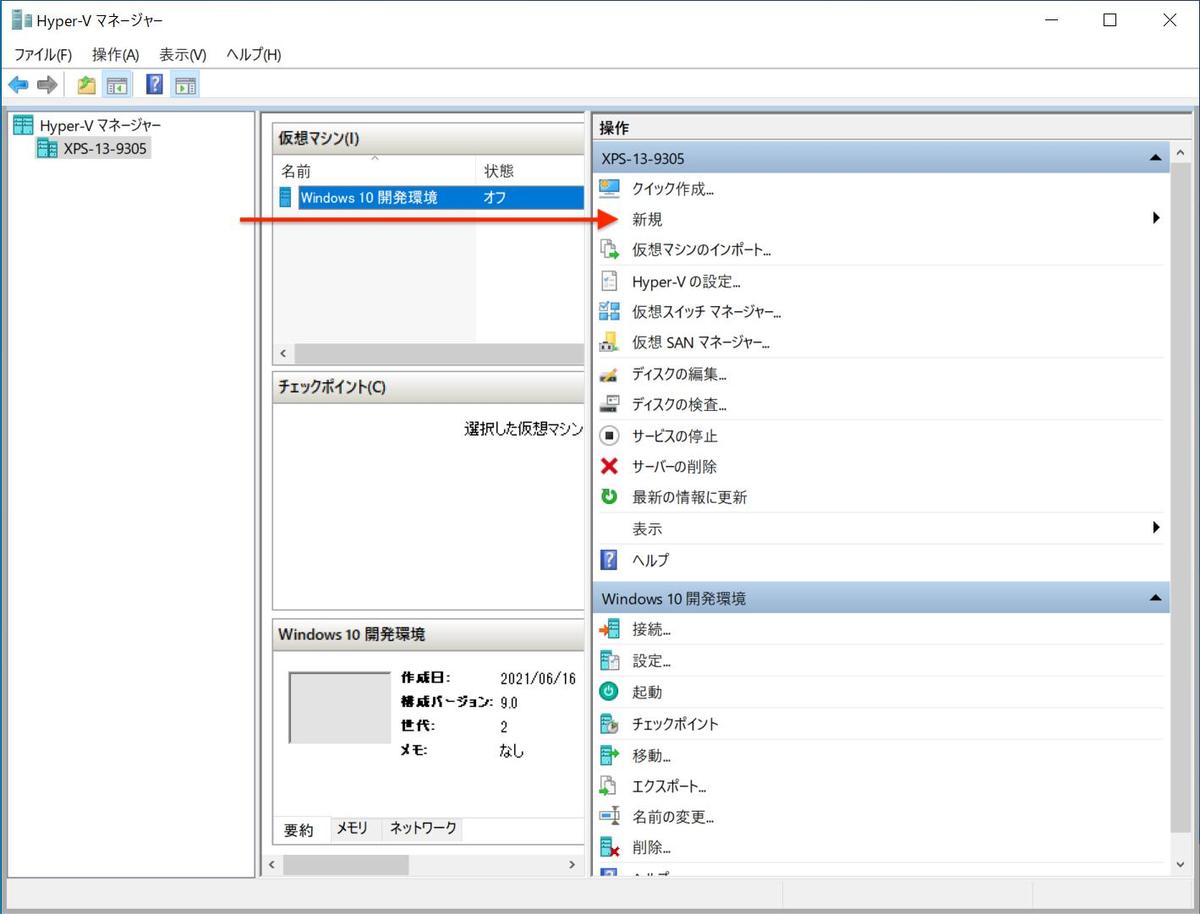This screenshot has width=1200, height=914.
Task: Click the エクスポート action icon
Action: 609,786
